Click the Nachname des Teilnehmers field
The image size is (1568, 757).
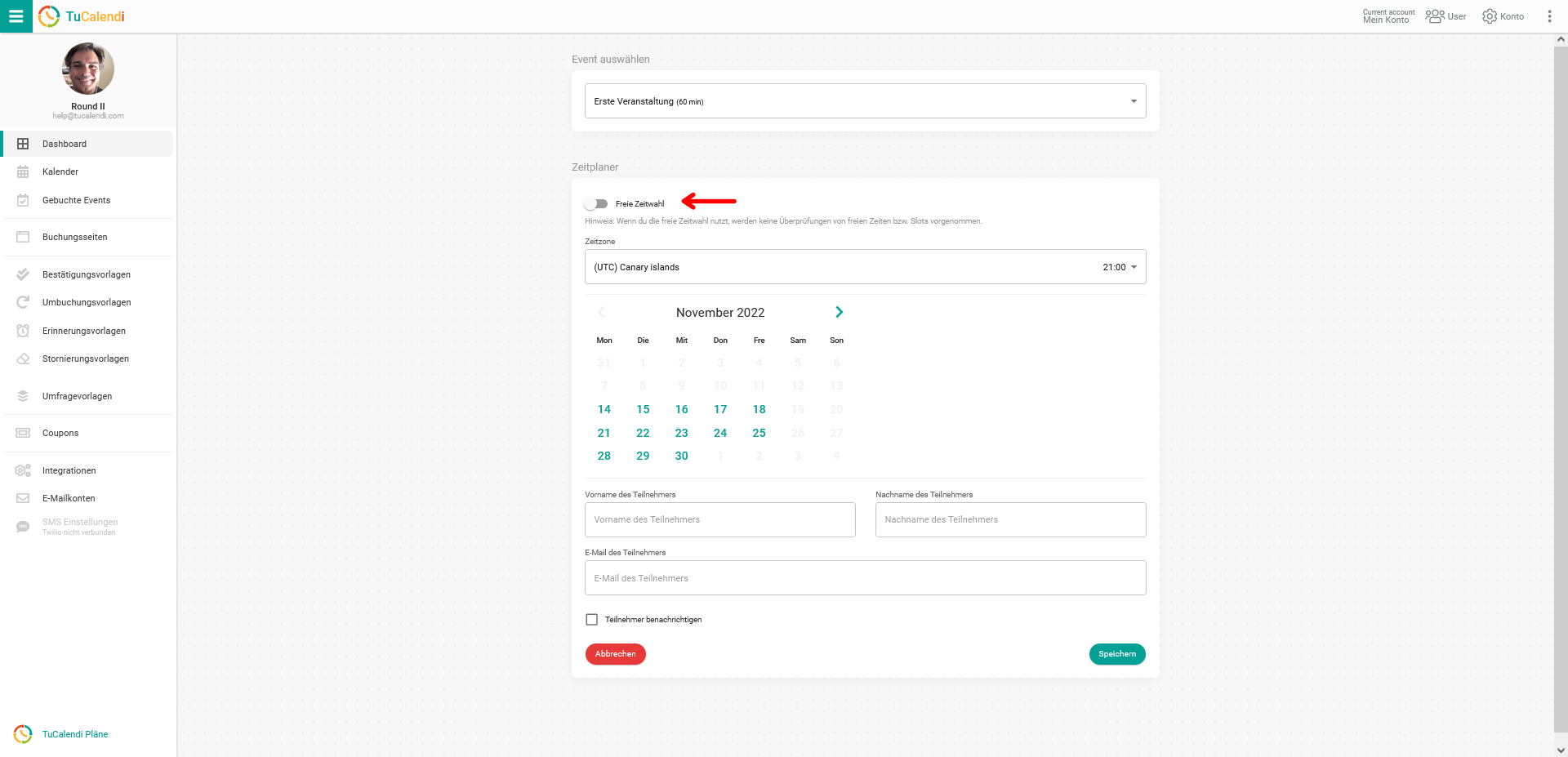(x=1010, y=519)
